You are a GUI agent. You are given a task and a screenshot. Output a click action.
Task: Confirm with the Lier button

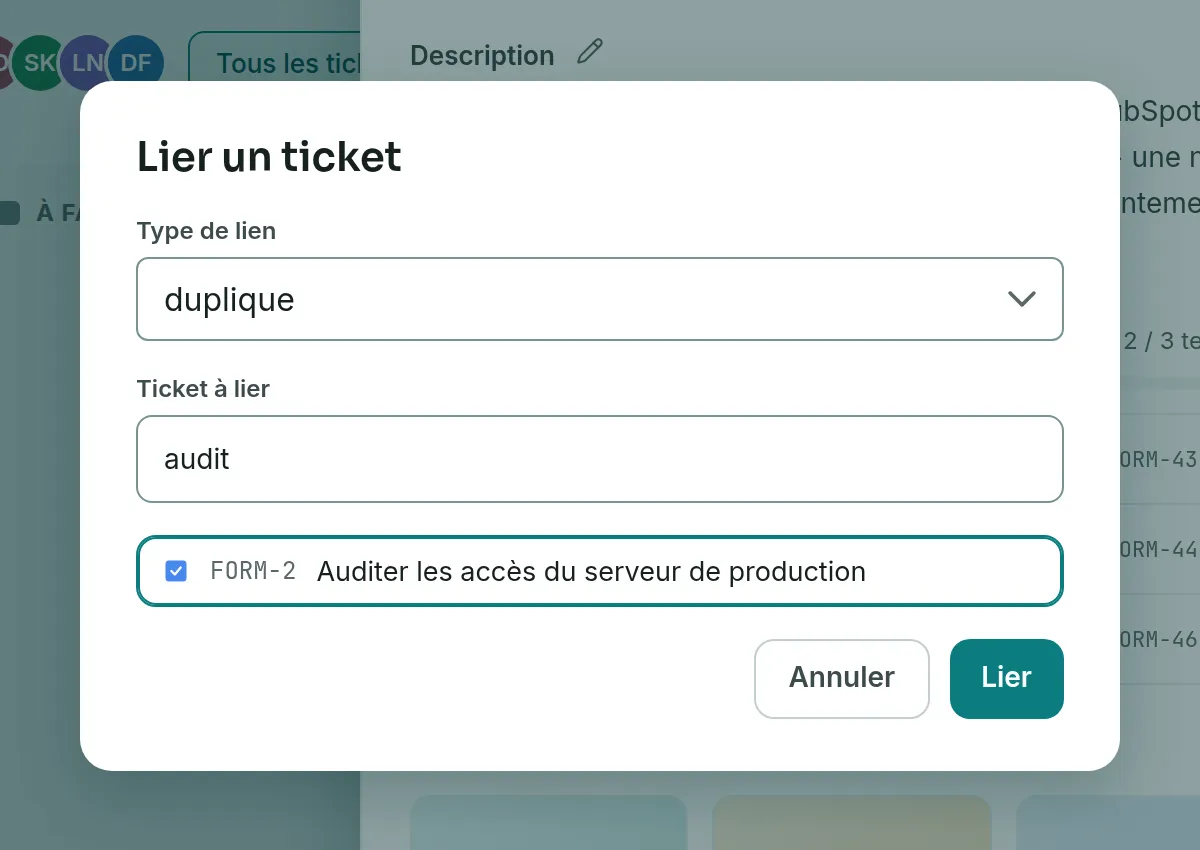pos(1006,678)
